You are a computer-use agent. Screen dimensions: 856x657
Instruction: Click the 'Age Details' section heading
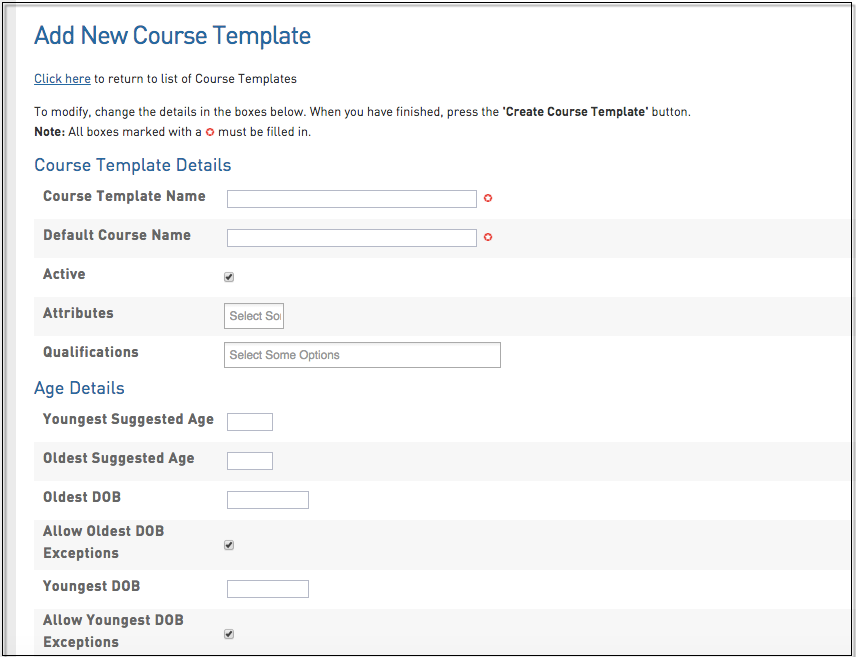point(79,388)
